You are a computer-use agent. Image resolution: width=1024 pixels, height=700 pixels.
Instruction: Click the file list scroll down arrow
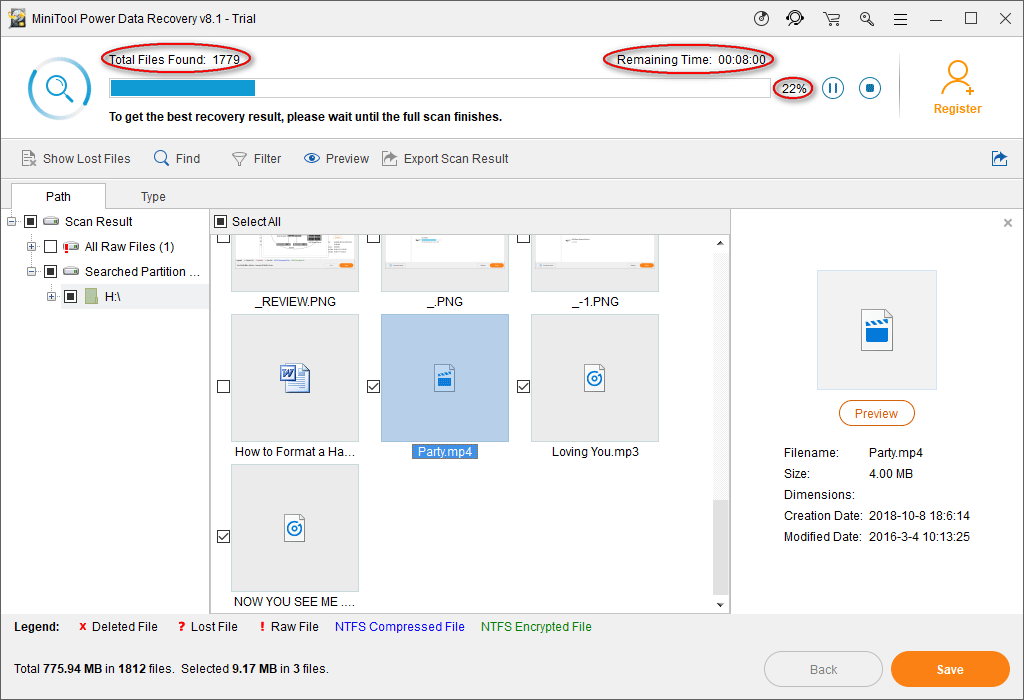coord(720,605)
